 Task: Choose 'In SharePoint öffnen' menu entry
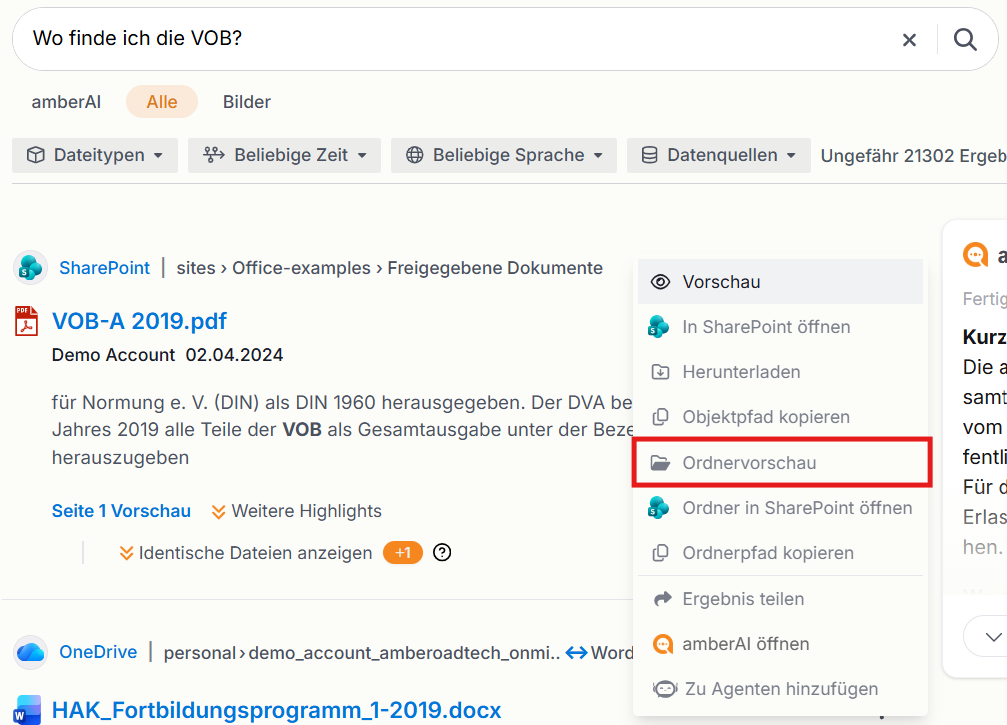(x=780, y=327)
